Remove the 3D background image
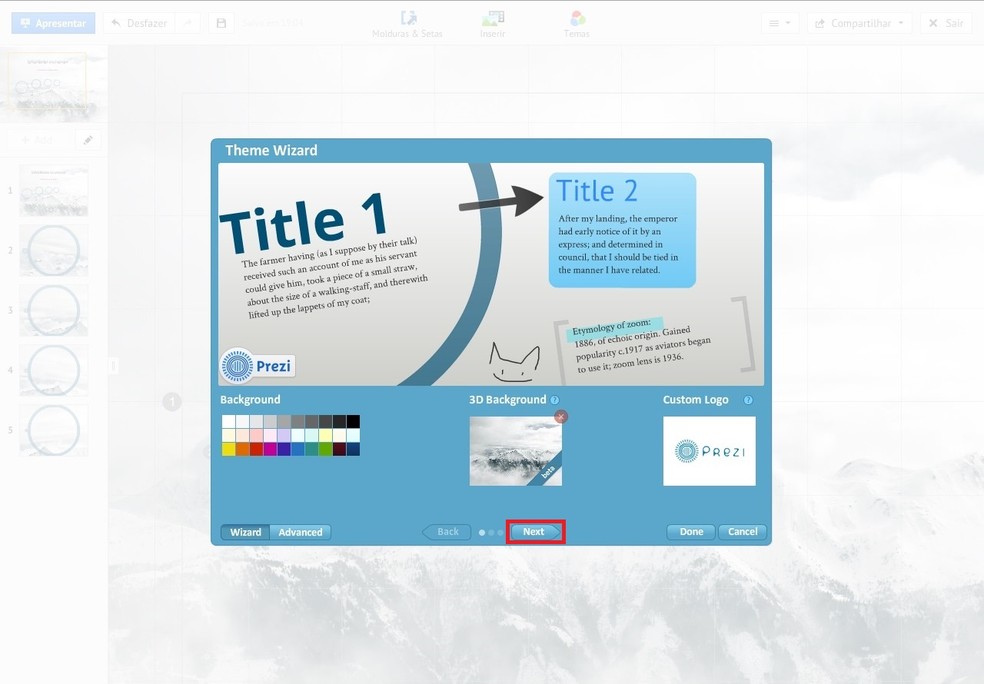Image resolution: width=984 pixels, height=684 pixels. point(561,417)
